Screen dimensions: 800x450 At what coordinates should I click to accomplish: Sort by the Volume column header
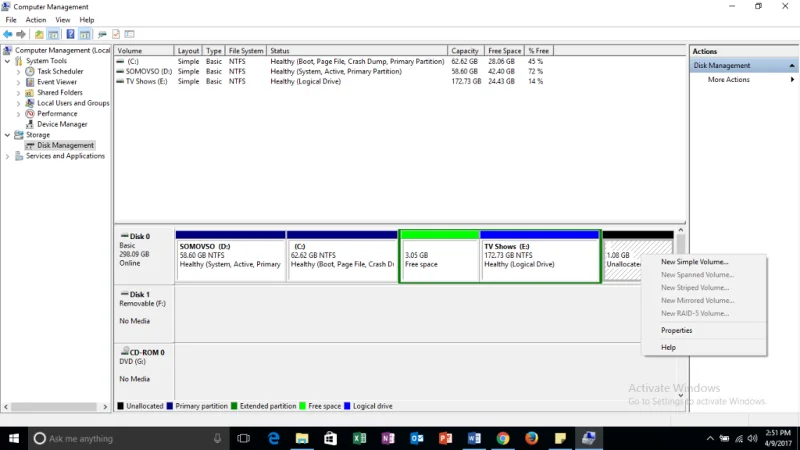(144, 51)
